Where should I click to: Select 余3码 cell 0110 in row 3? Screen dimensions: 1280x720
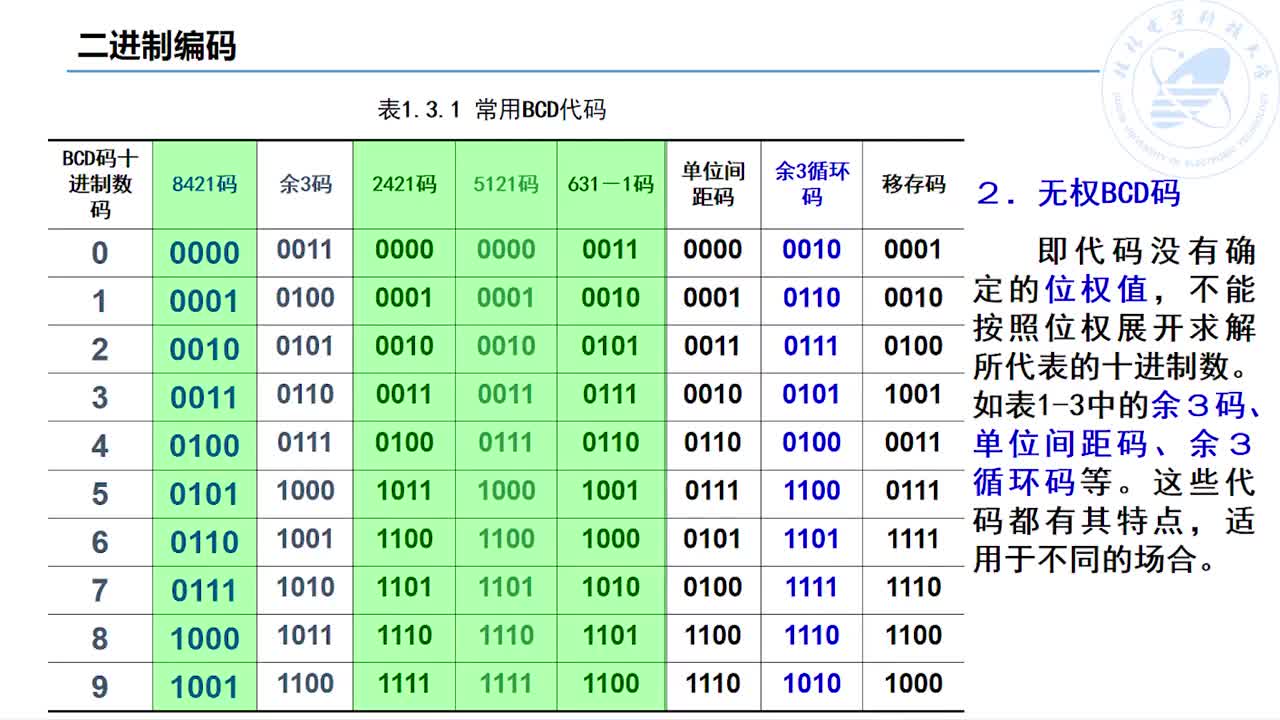(305, 394)
